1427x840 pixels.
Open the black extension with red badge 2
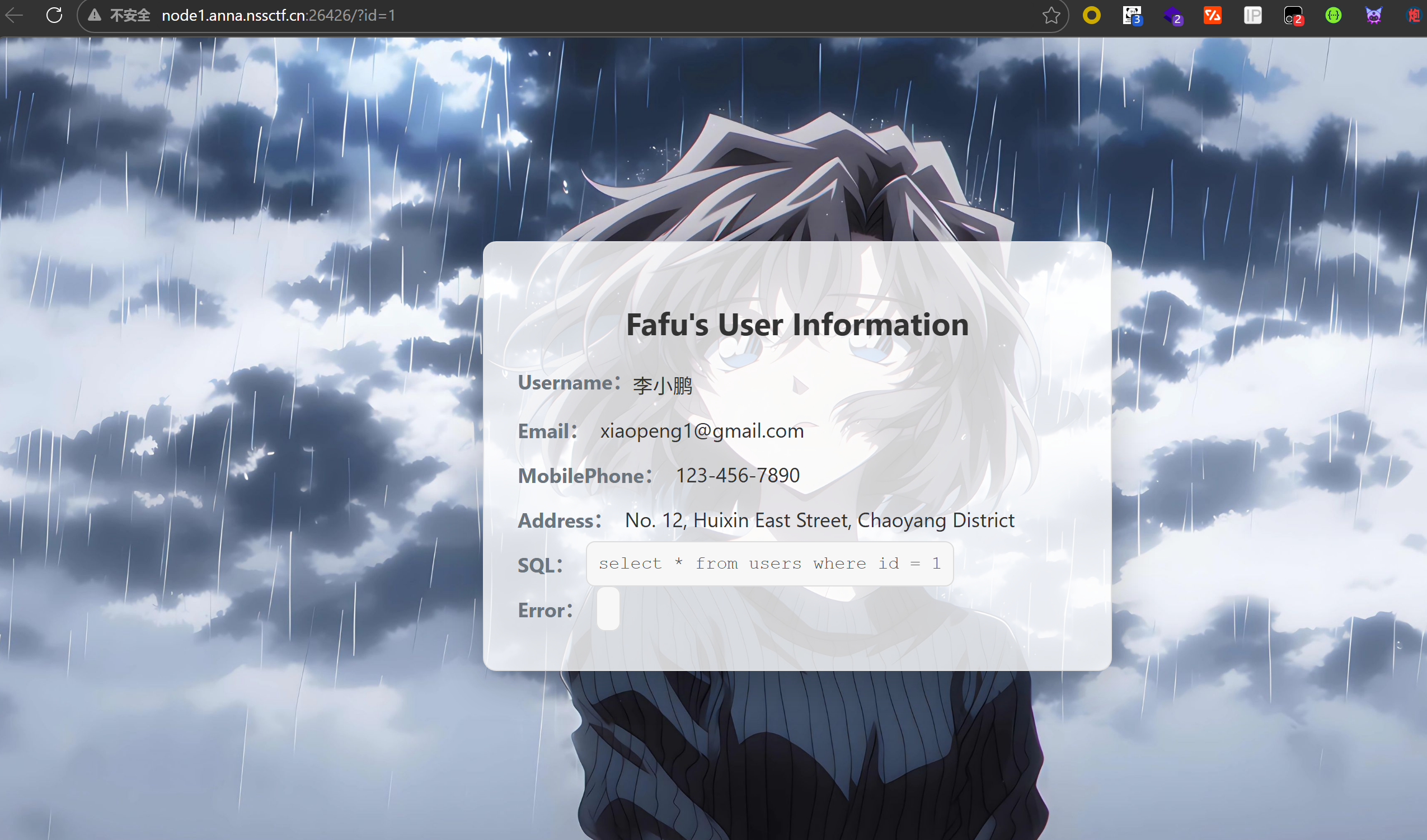tap(1293, 15)
